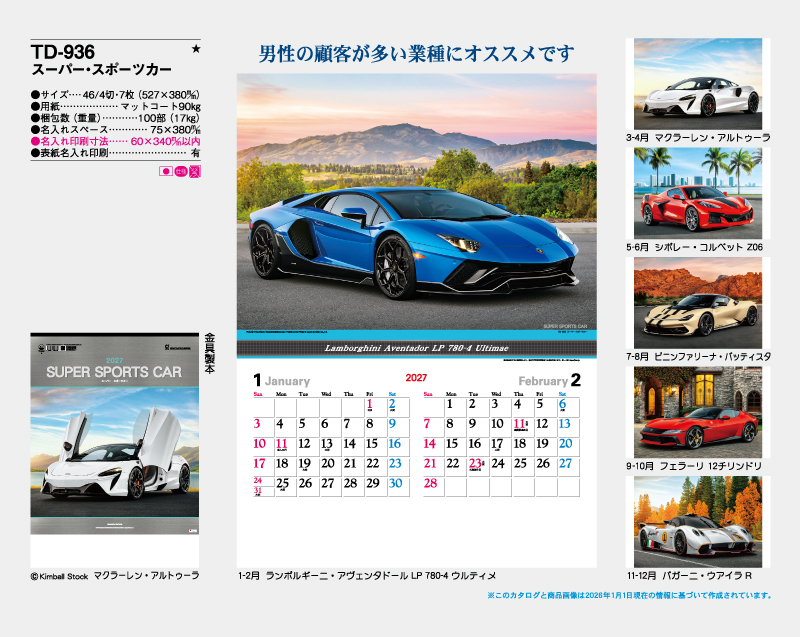Click the Sat header in February grid
The height and width of the screenshot is (637, 800).
coord(562,394)
